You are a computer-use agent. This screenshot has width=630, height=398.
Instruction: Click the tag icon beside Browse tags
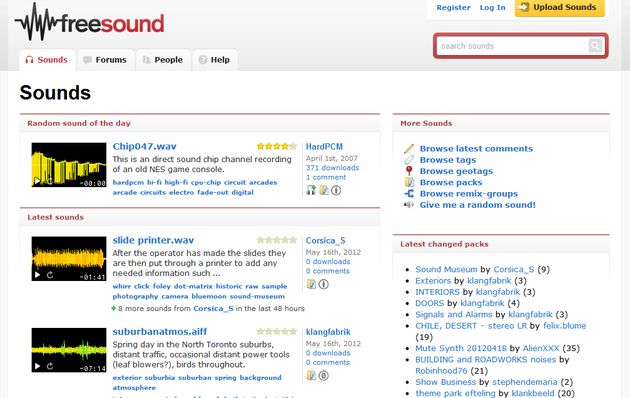tap(409, 160)
